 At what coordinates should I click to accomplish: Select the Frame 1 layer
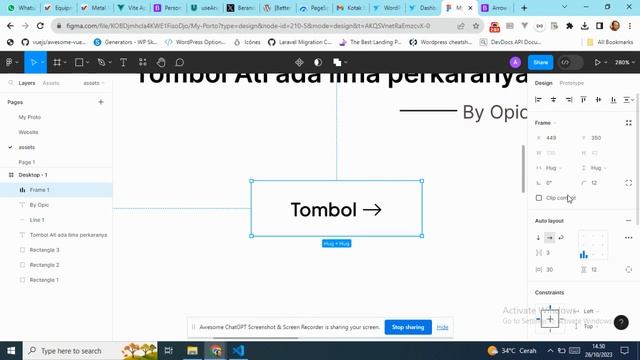pos(56,190)
